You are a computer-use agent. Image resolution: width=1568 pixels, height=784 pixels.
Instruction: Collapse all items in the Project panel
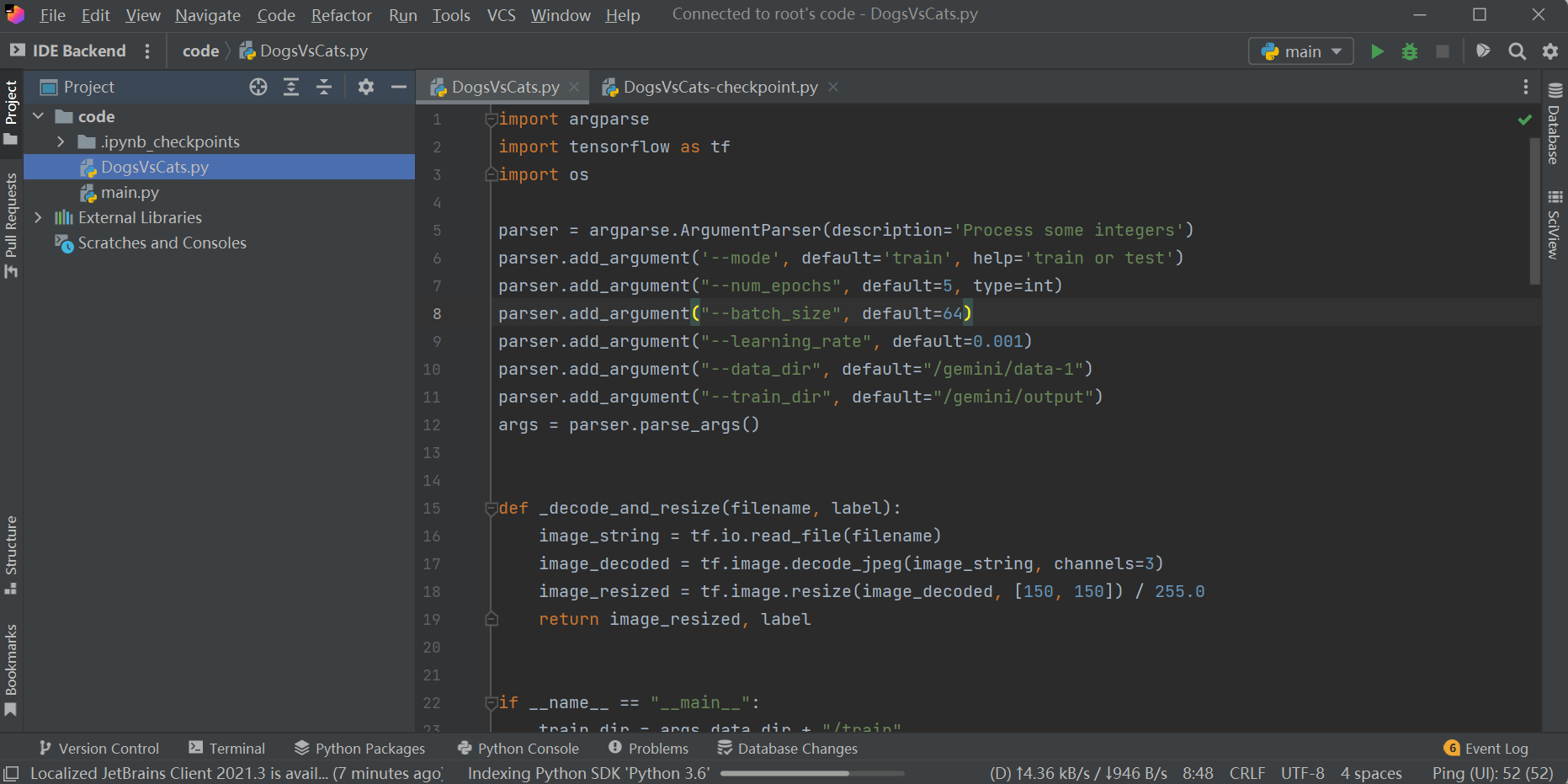click(x=324, y=87)
